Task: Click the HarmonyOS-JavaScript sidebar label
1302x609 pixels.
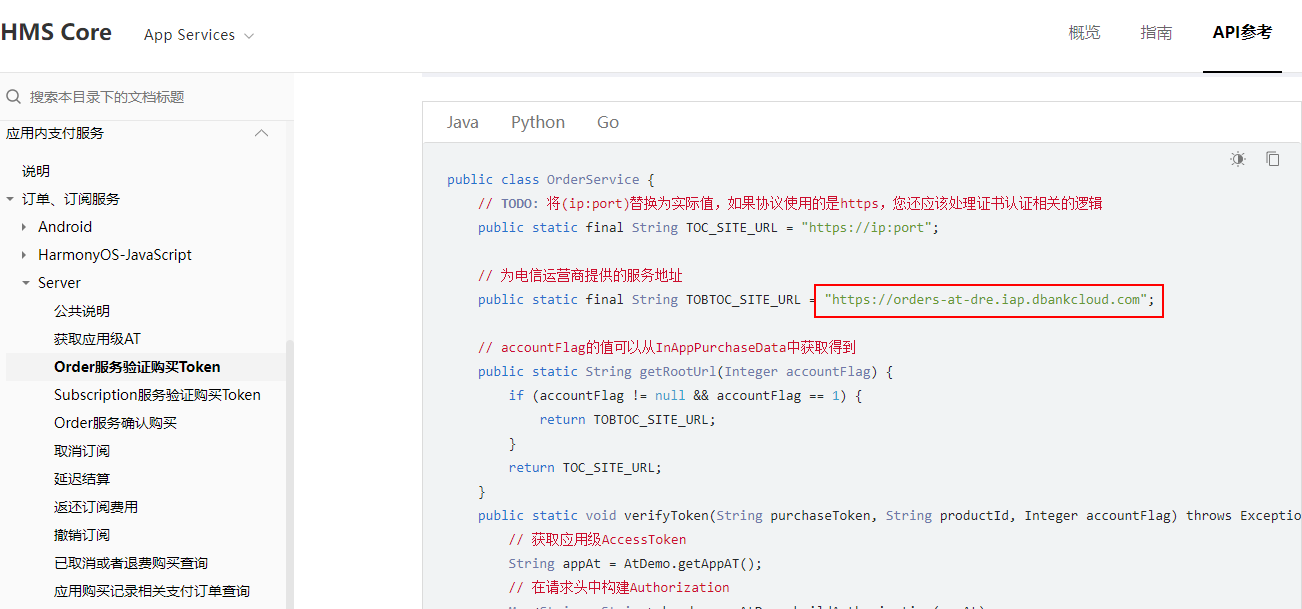Action: 115,255
